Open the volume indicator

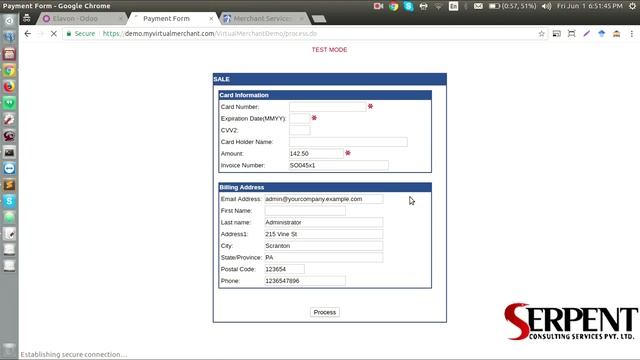(x=546, y=6)
